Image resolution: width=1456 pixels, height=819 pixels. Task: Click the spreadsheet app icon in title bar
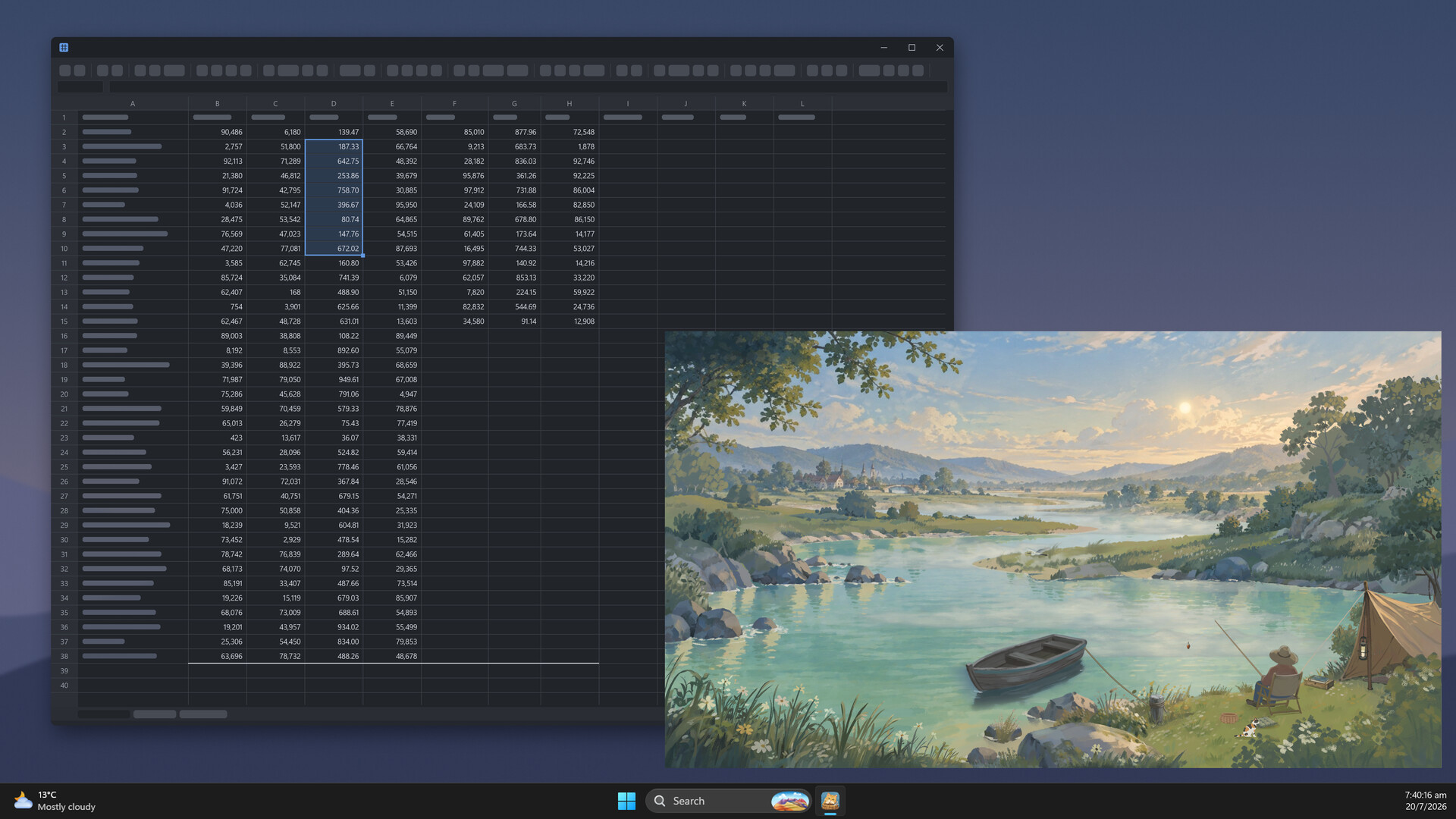tap(64, 47)
